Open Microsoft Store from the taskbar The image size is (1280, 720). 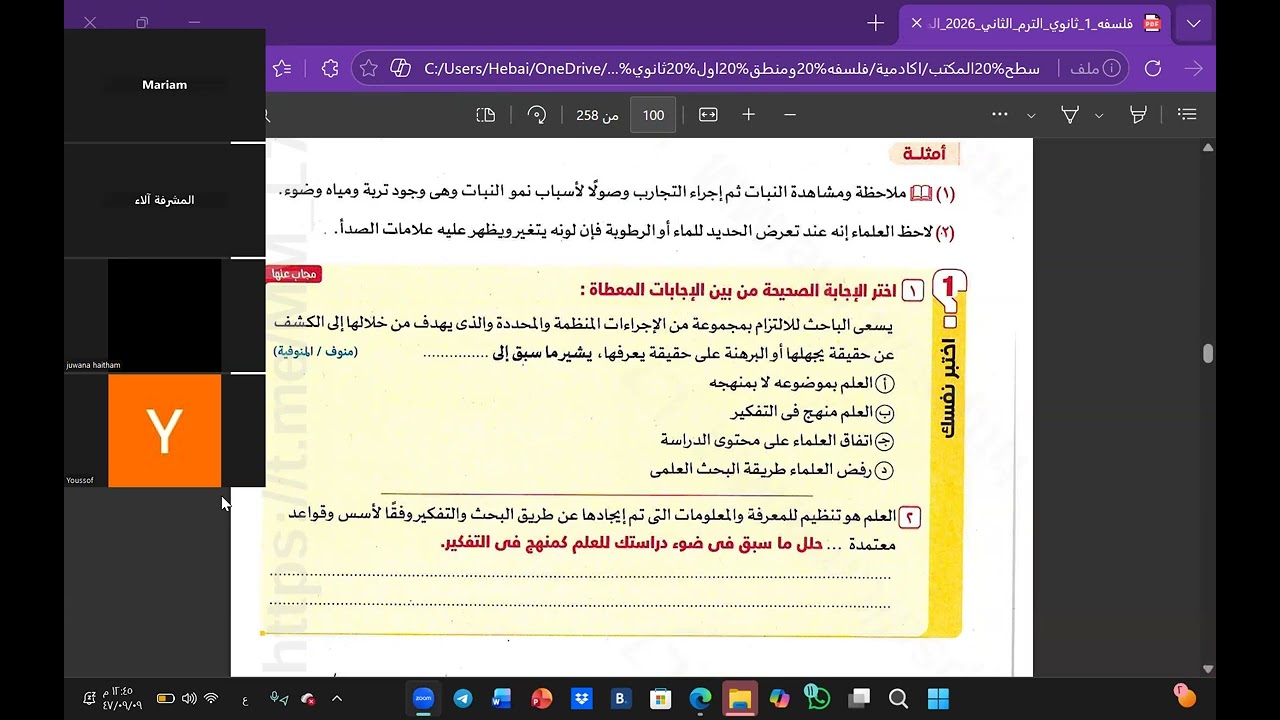[660, 698]
